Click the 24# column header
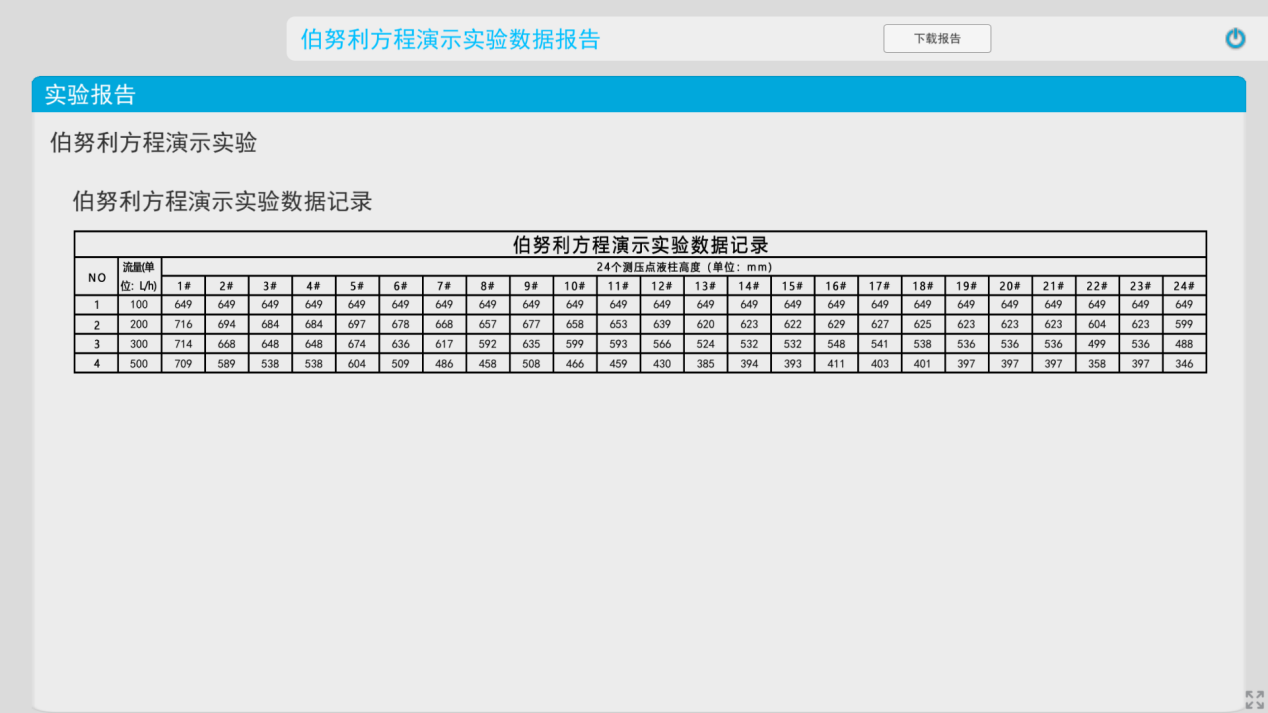The height and width of the screenshot is (713, 1268). (x=1184, y=286)
